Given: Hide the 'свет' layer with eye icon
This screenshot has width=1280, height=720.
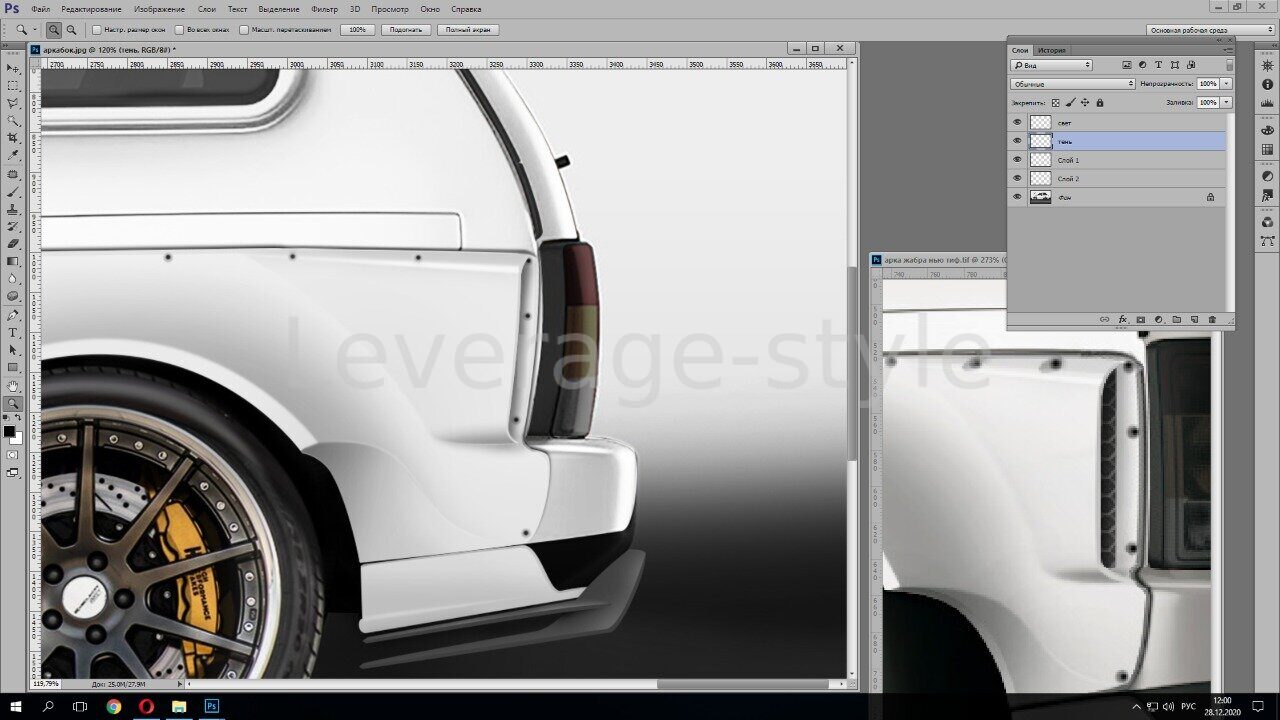Looking at the screenshot, I should [1017, 122].
